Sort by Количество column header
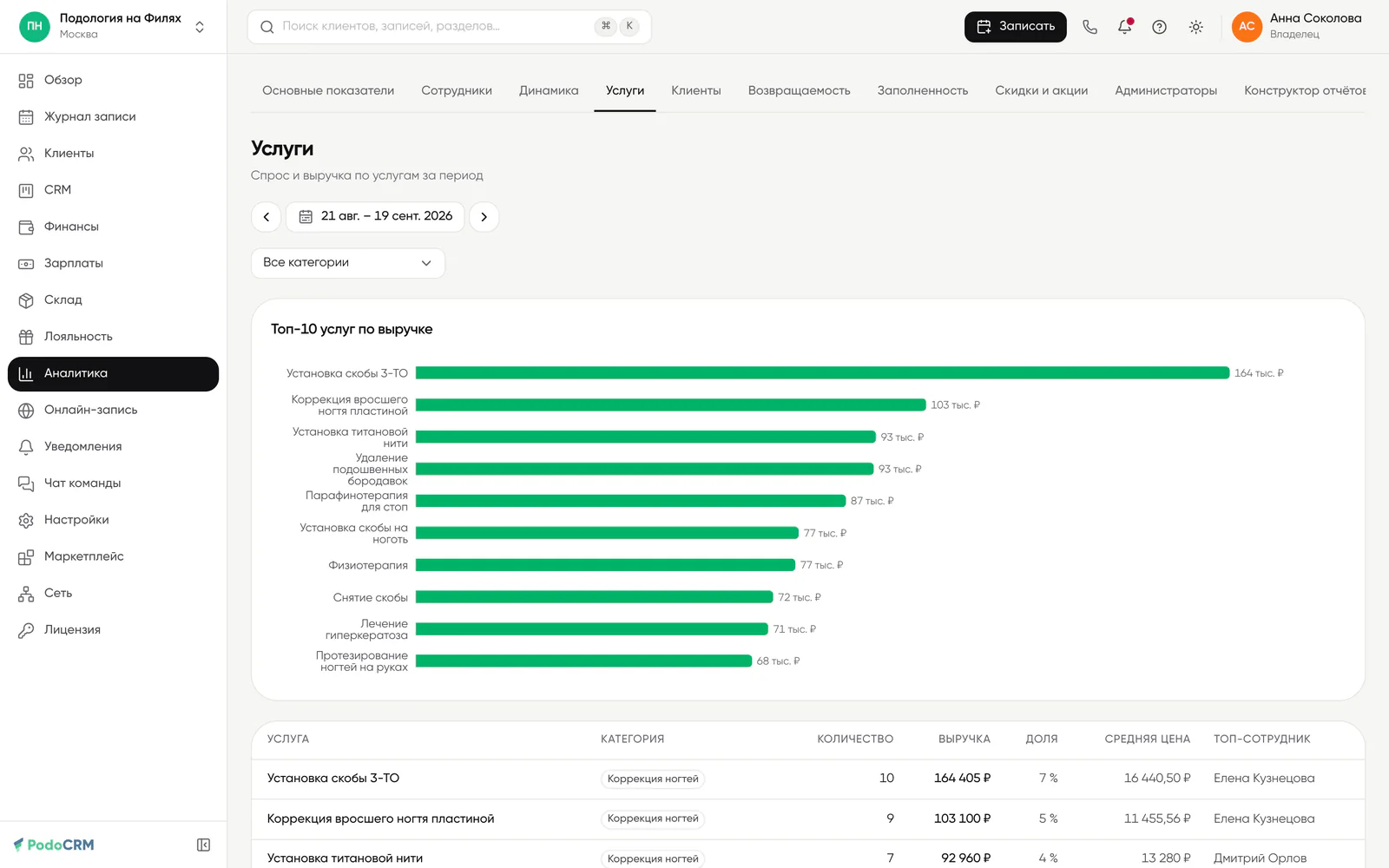1389x868 pixels. coord(855,740)
